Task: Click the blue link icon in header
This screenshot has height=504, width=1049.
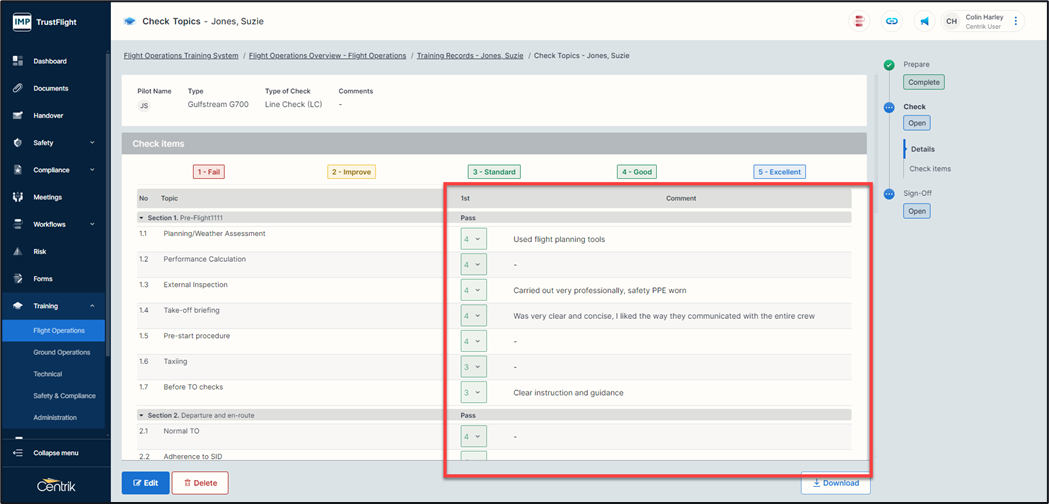Action: pyautogui.click(x=891, y=21)
